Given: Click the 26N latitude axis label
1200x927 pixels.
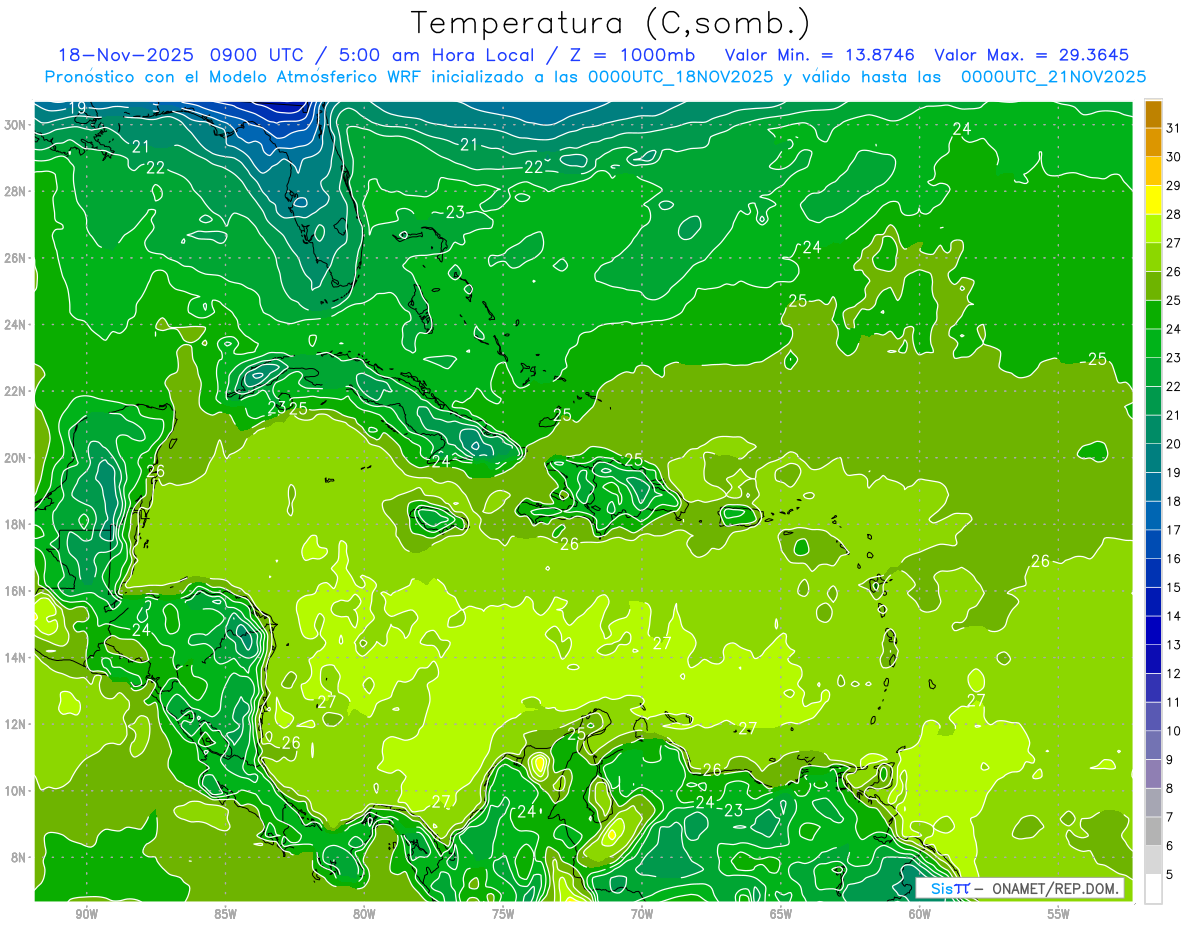Looking at the screenshot, I should coord(16,258).
